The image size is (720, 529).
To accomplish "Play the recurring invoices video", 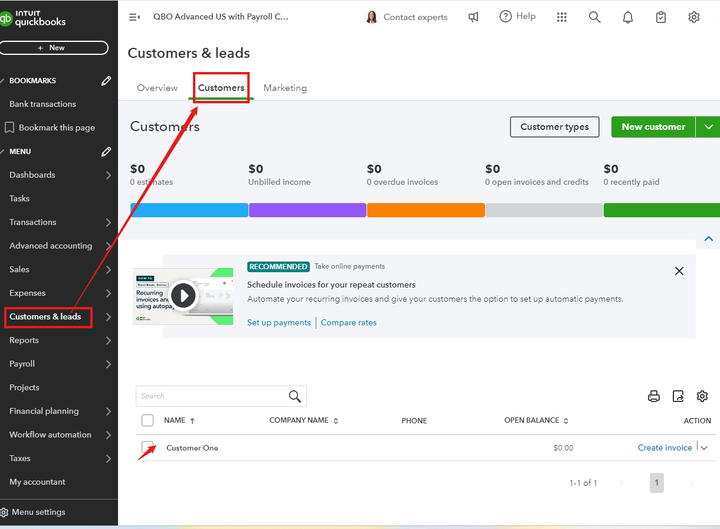I will point(184,296).
